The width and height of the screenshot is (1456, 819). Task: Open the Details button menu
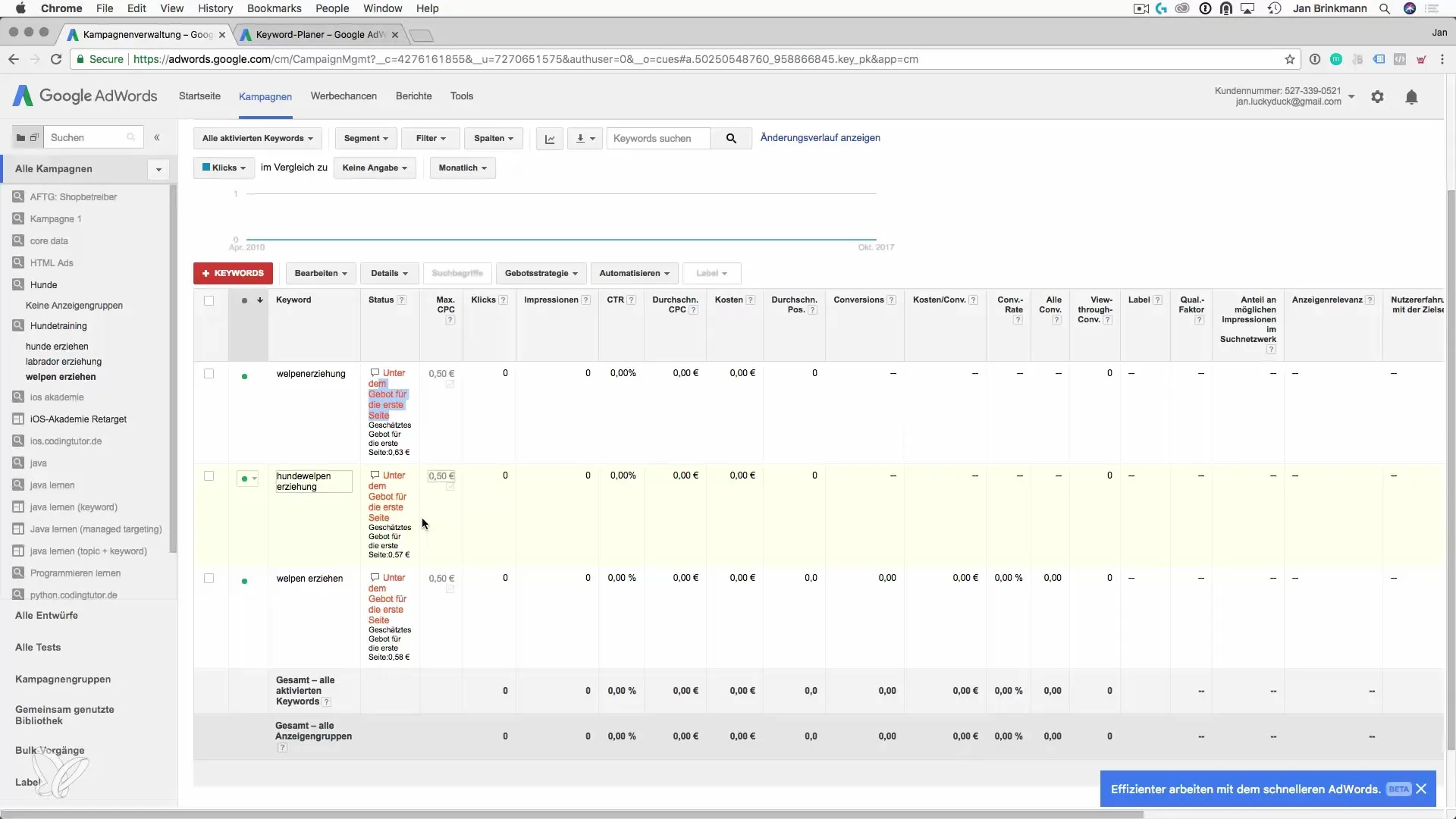pos(389,273)
